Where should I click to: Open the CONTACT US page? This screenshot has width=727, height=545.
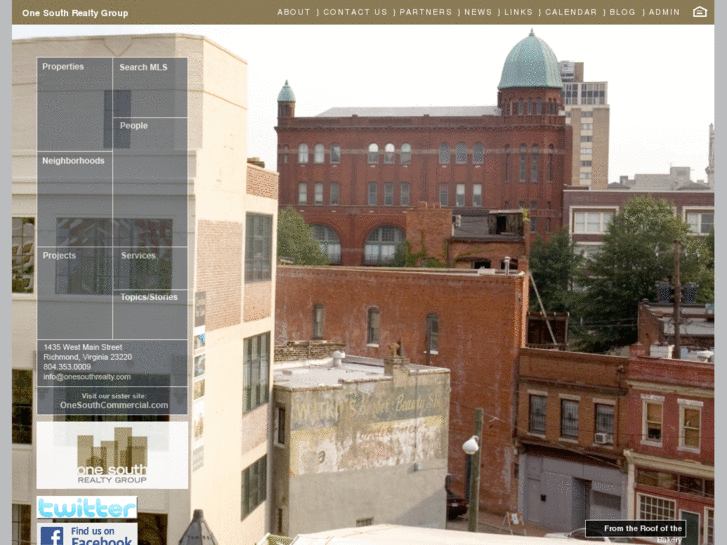pos(355,12)
